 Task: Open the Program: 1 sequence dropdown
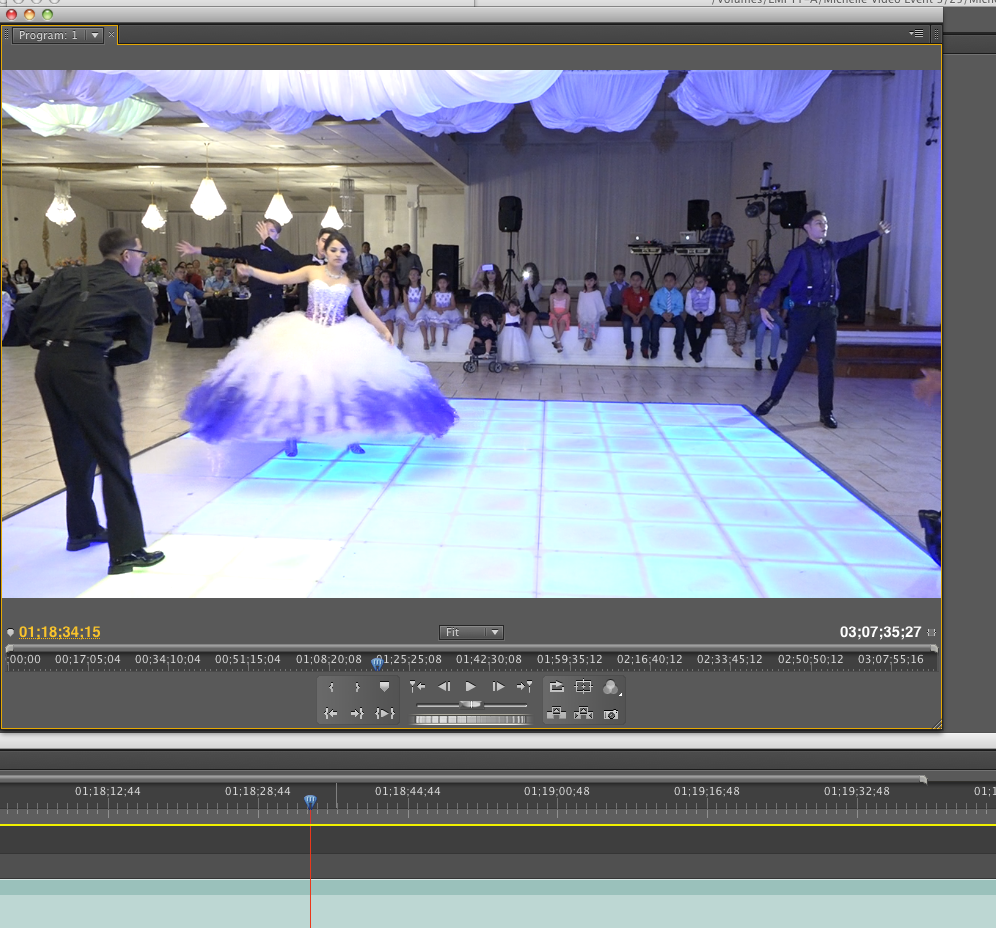click(95, 35)
